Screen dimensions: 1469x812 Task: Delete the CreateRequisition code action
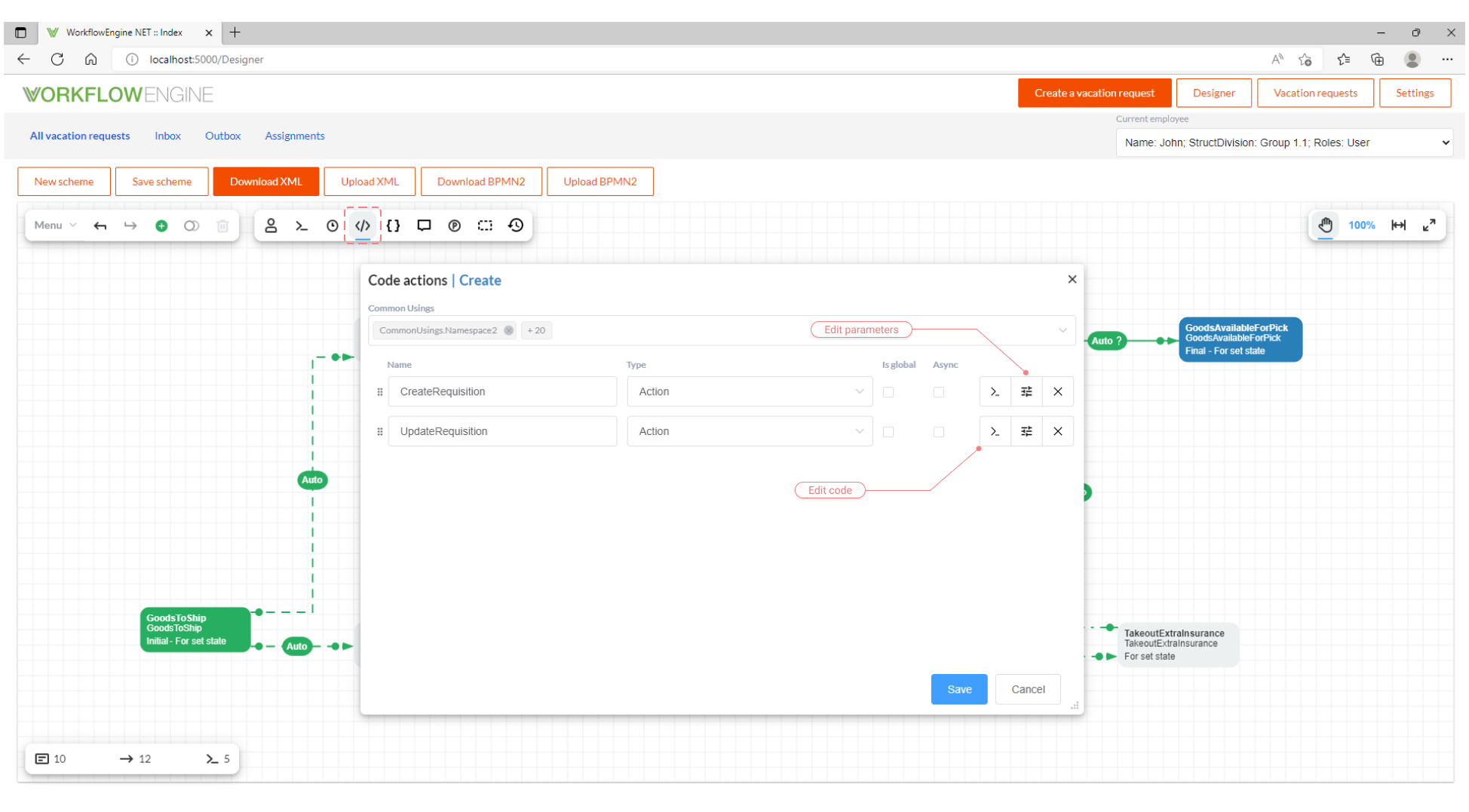1058,392
